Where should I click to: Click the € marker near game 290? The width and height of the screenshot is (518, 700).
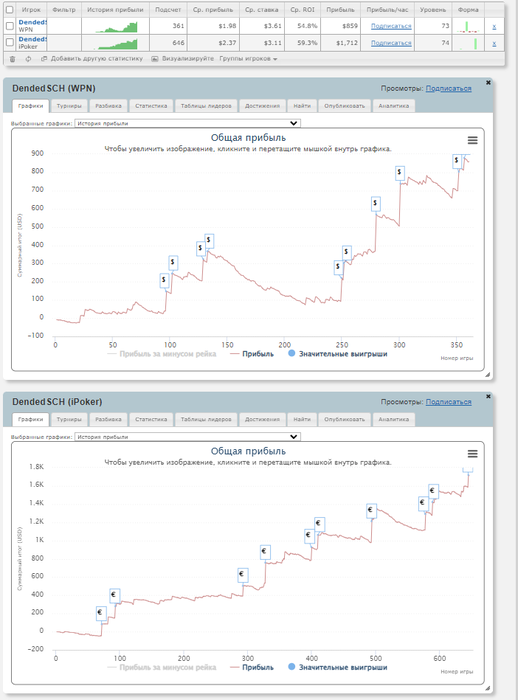point(242,575)
